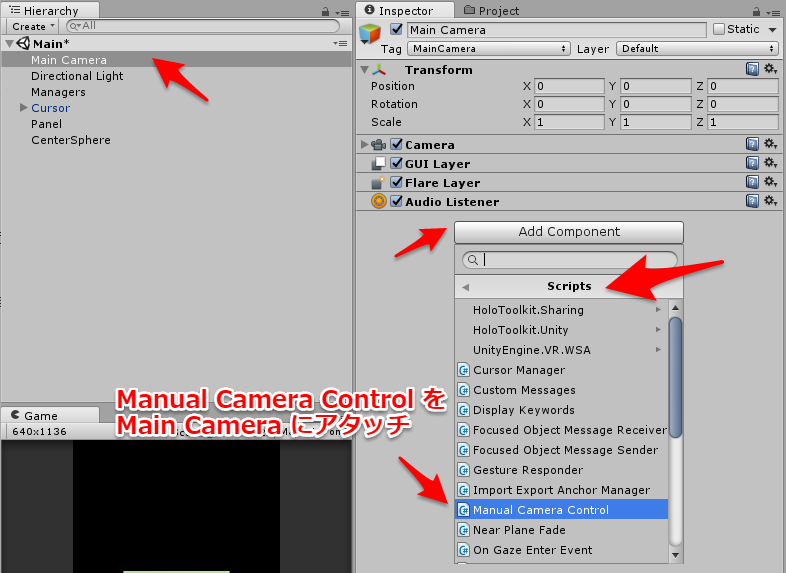786x573 pixels.
Task: Focus the Hierarchy search field
Action: click(203, 26)
